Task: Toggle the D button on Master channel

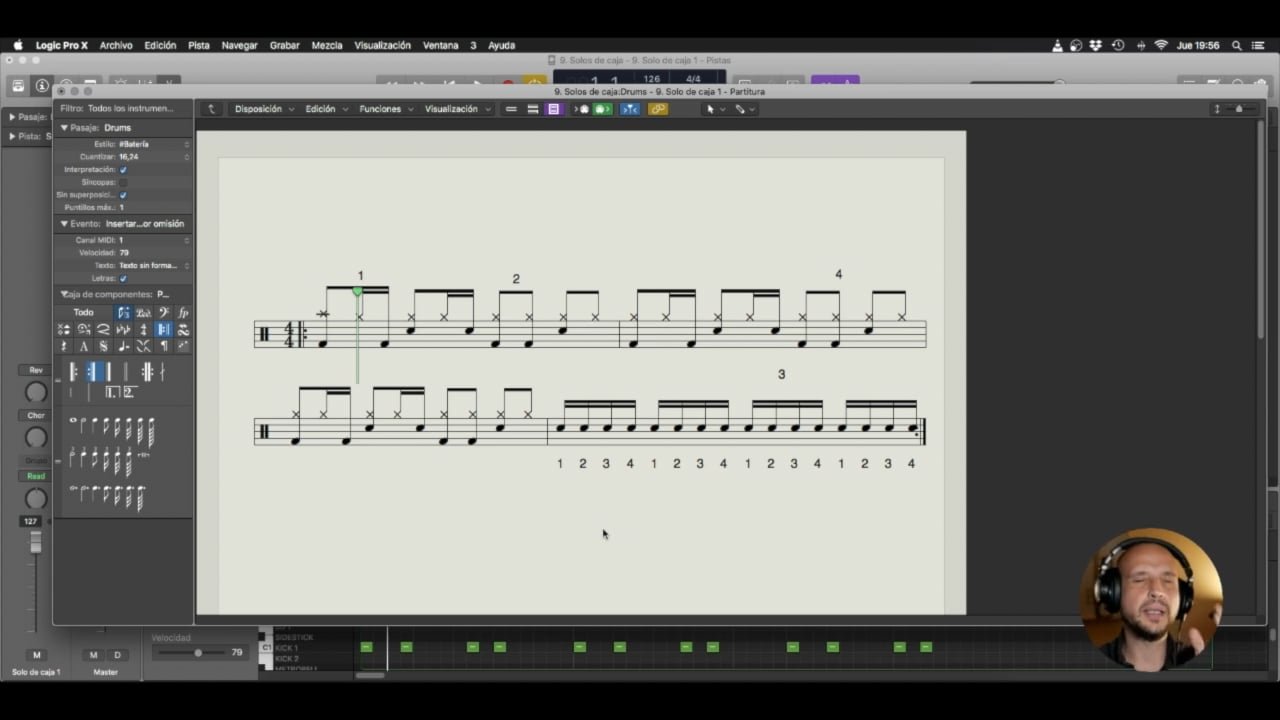Action: [117, 655]
